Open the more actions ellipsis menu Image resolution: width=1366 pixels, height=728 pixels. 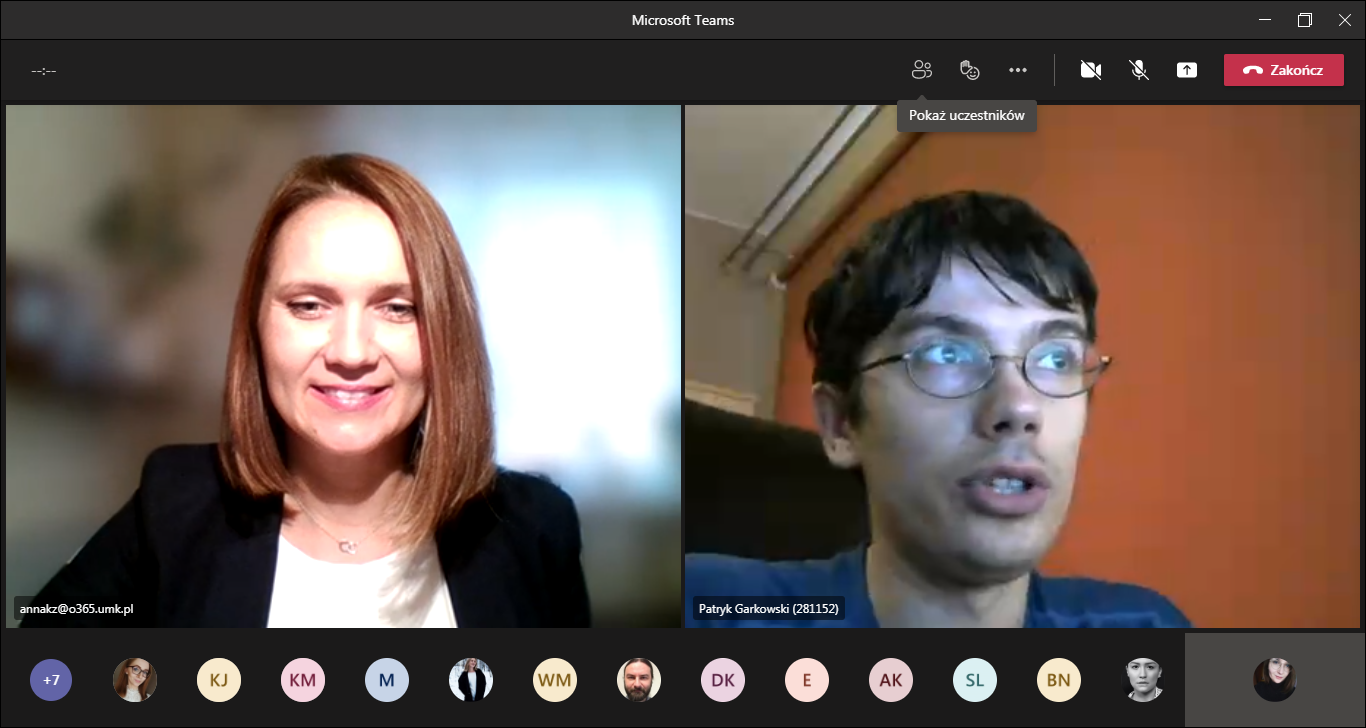(1018, 70)
